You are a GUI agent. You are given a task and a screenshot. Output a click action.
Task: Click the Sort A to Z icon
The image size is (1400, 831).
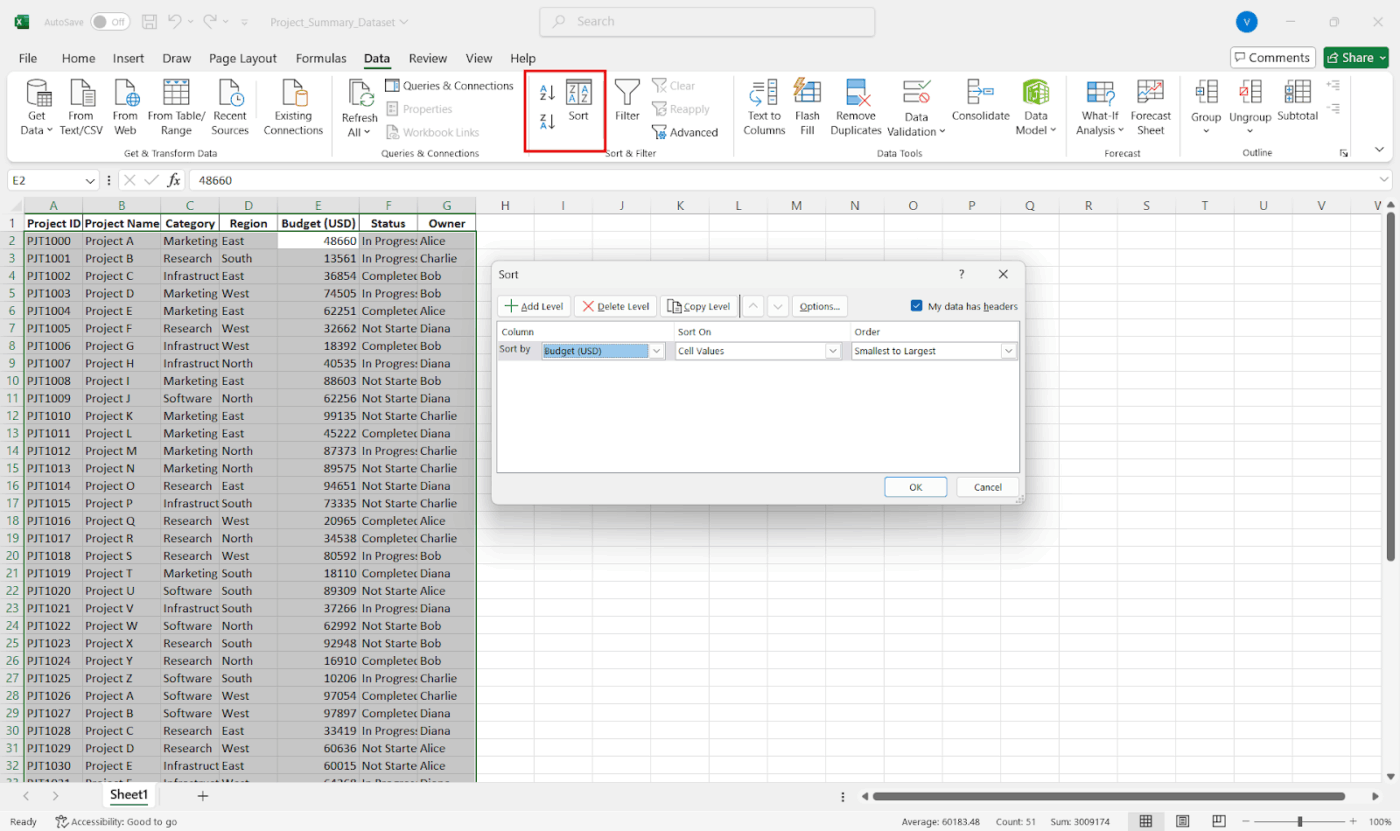click(x=547, y=93)
